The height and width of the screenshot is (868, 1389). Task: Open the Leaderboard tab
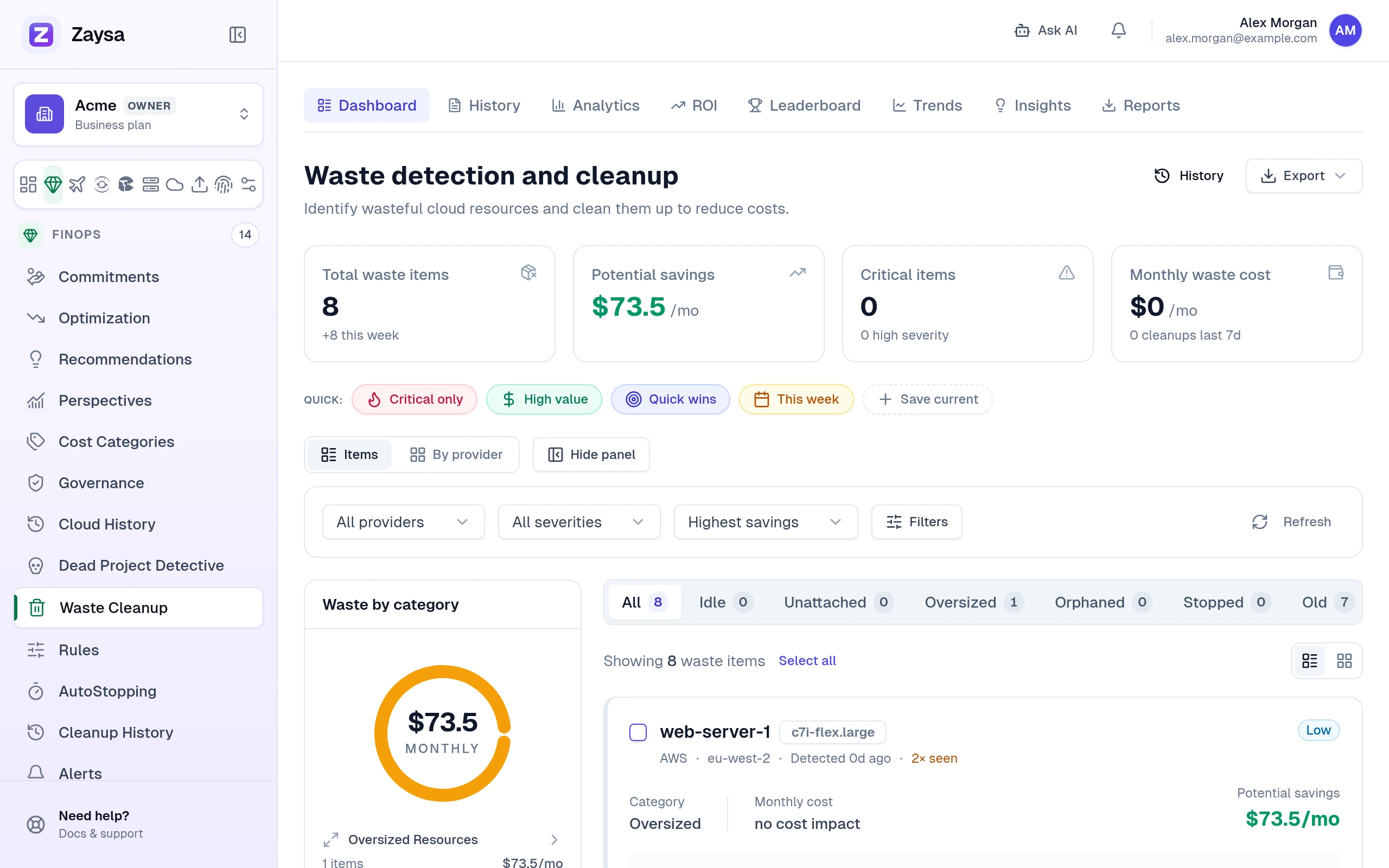click(804, 106)
